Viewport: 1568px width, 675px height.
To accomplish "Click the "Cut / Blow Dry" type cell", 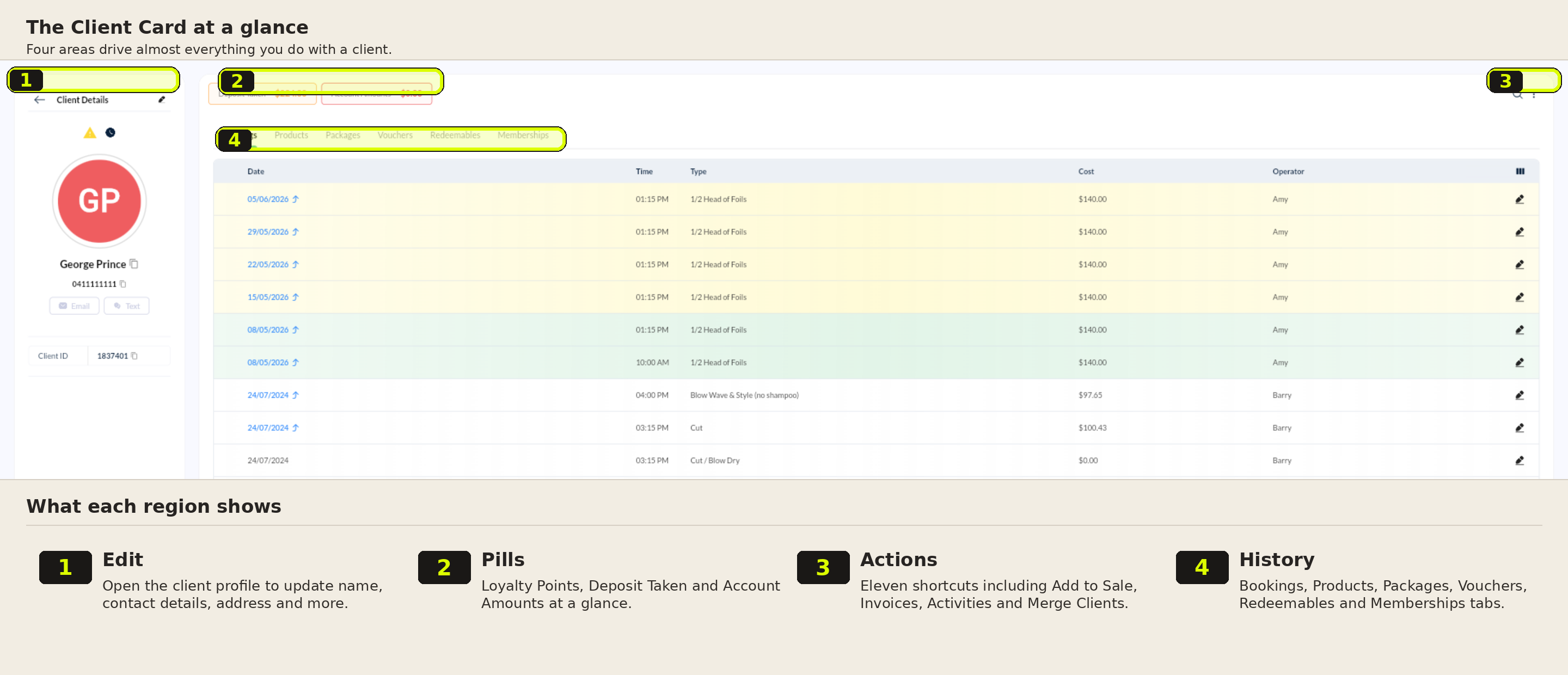I will point(715,461).
